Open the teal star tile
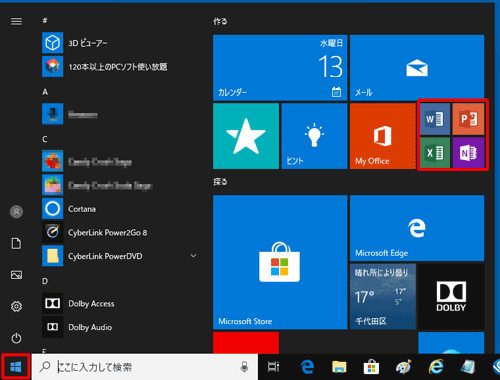Image resolution: width=500 pixels, height=380 pixels. (246, 136)
